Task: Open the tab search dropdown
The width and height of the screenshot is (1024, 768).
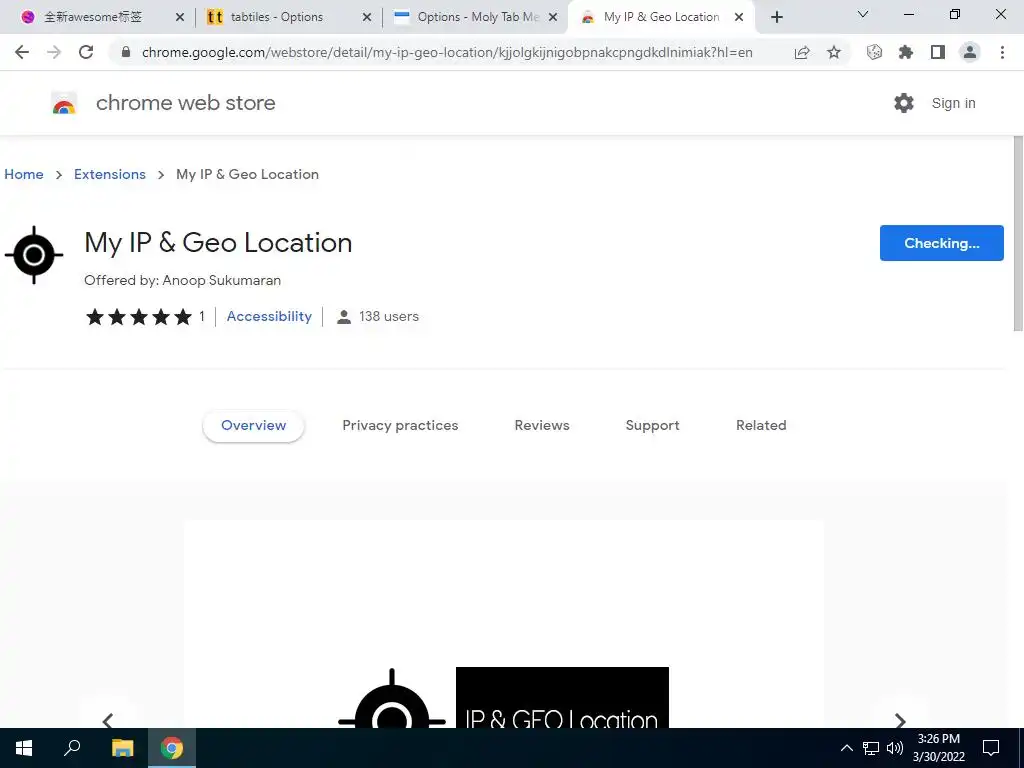Action: tap(863, 14)
